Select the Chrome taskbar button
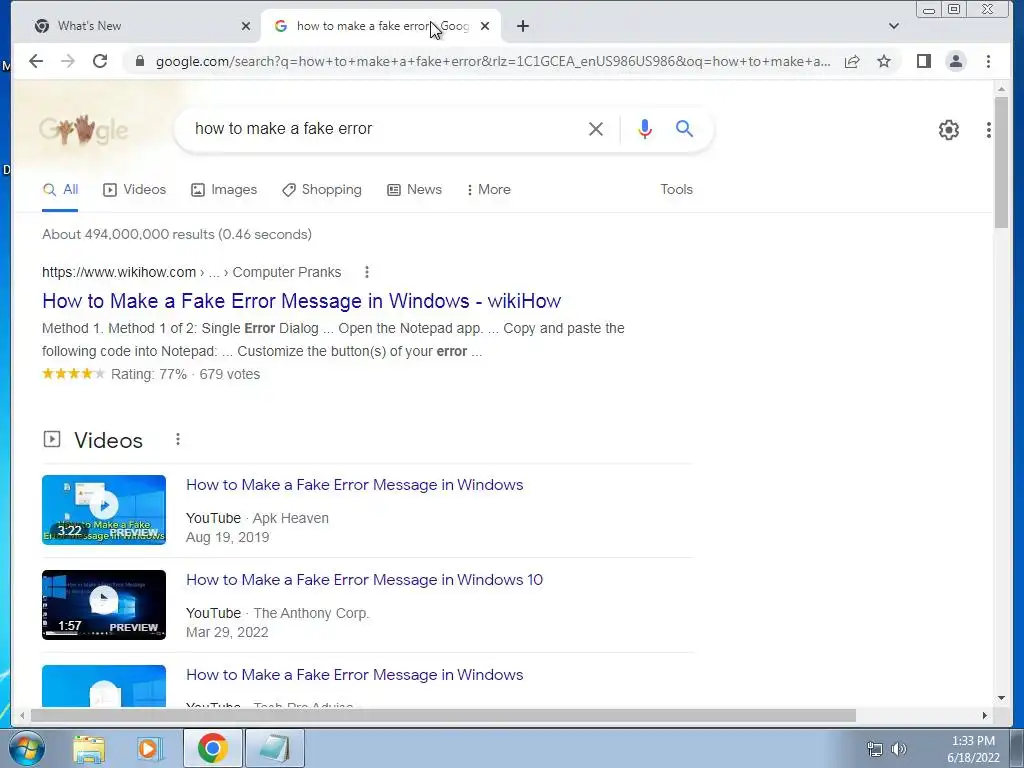This screenshot has width=1024, height=768. [213, 748]
